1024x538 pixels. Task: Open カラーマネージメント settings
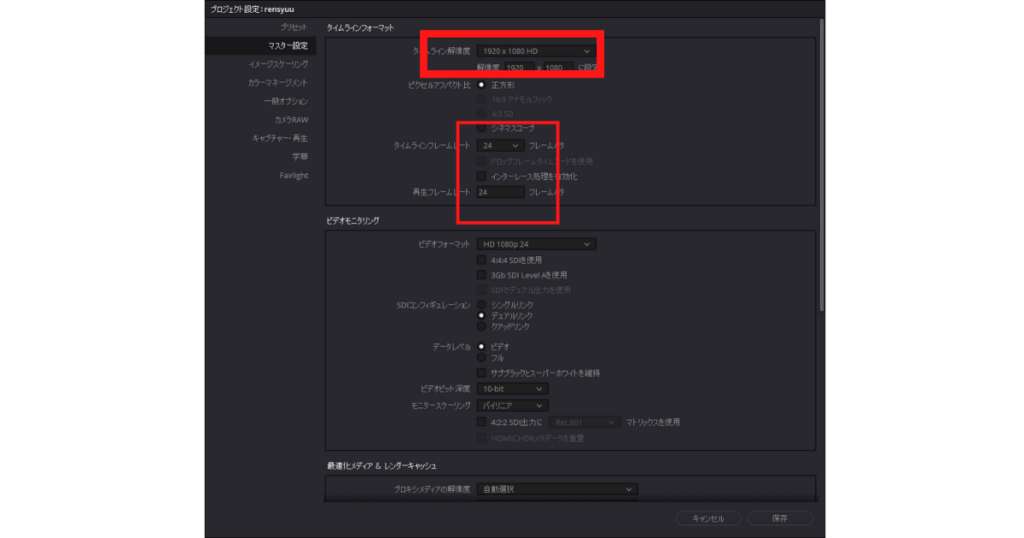(277, 82)
